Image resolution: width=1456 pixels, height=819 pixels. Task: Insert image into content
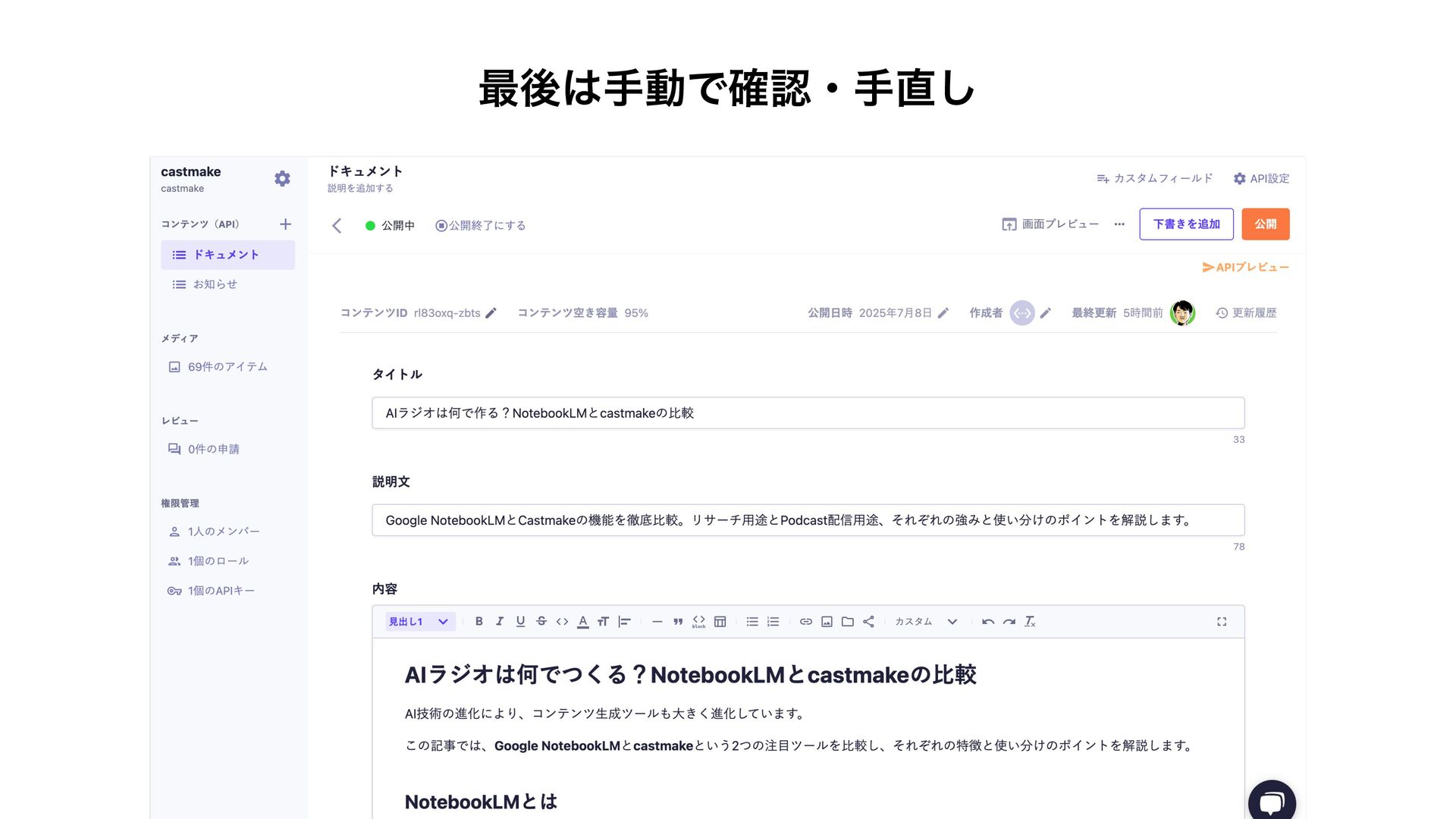pyautogui.click(x=827, y=622)
